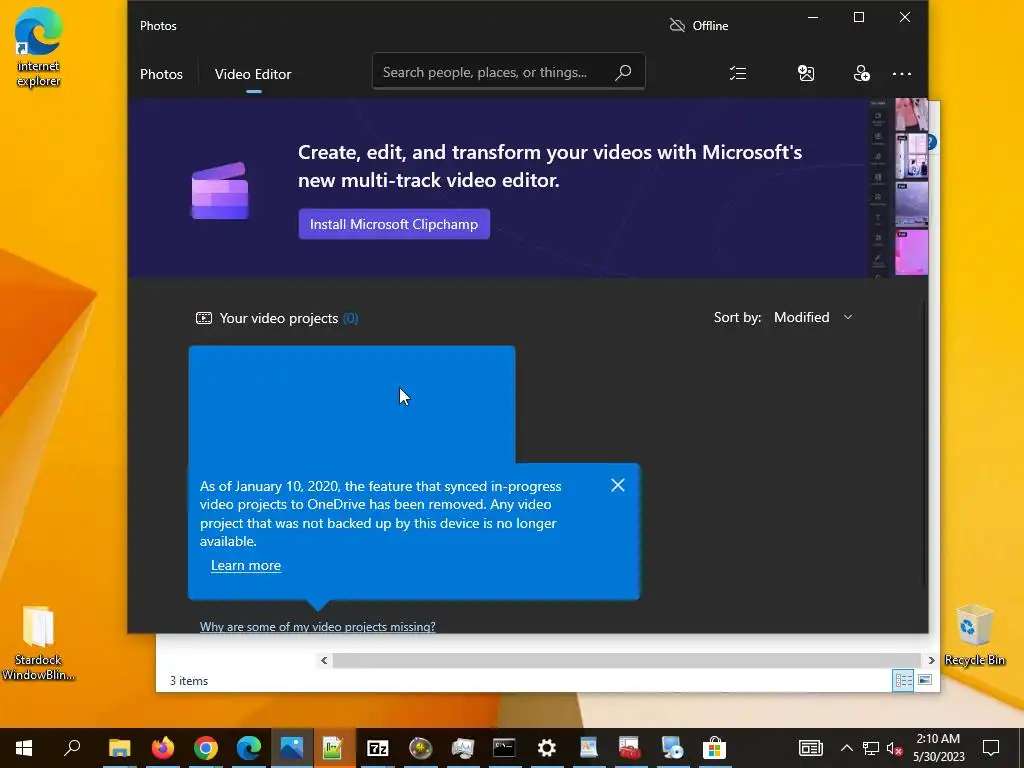Switch File Explorer to large icons view

(925, 680)
